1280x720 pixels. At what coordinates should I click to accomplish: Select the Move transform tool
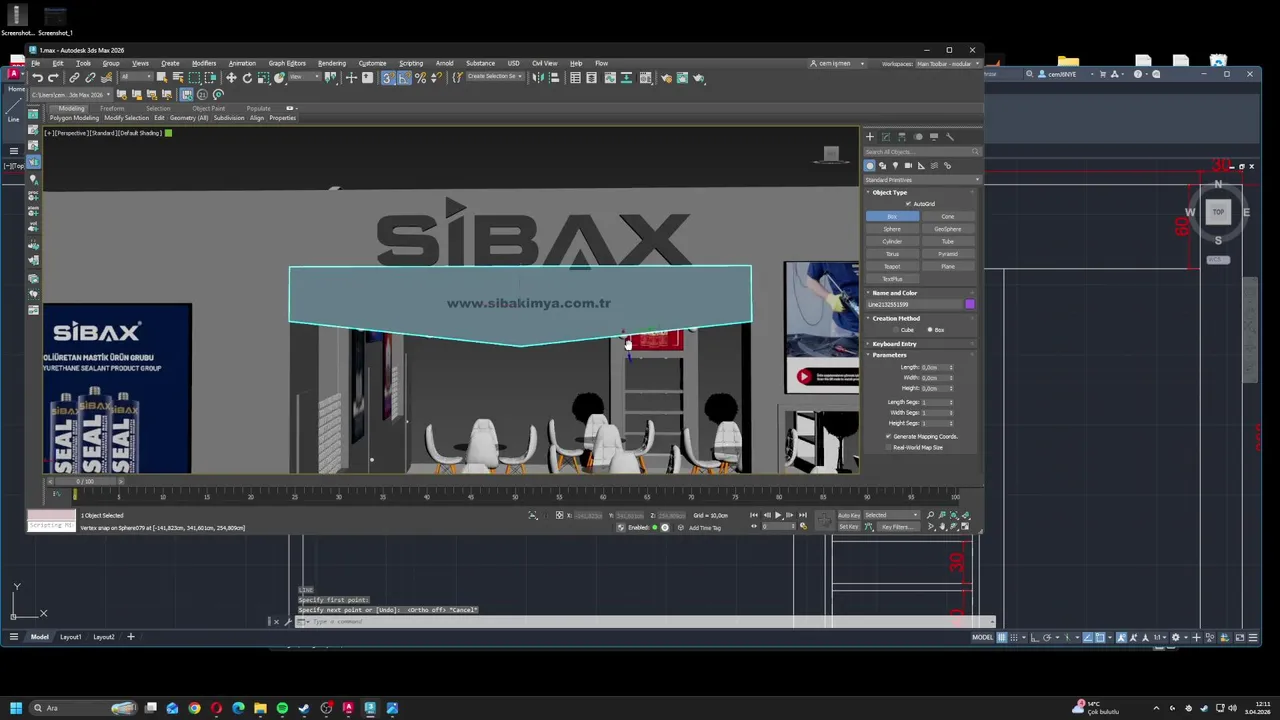[231, 78]
